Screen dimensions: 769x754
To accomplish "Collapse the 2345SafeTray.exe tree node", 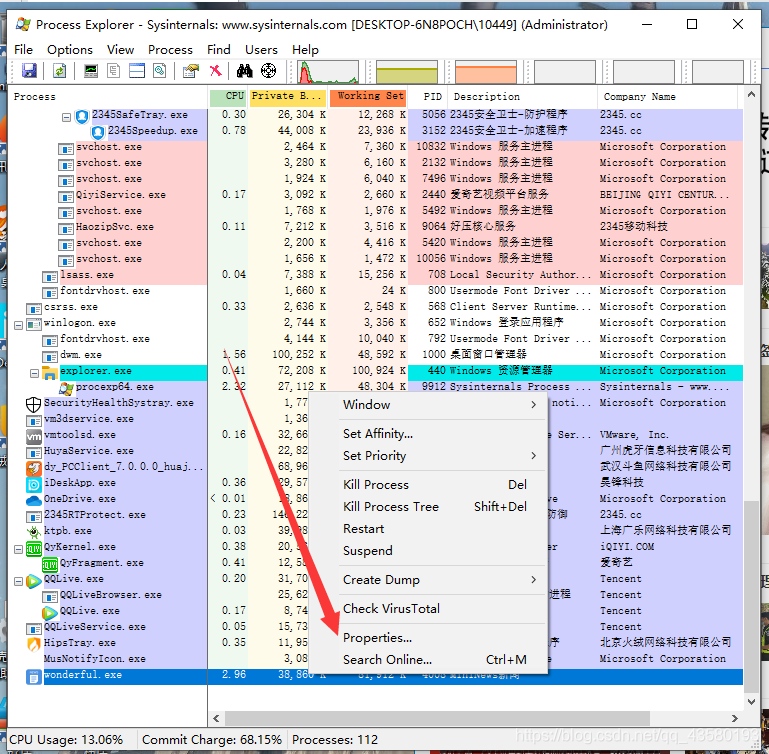I will point(66,117).
